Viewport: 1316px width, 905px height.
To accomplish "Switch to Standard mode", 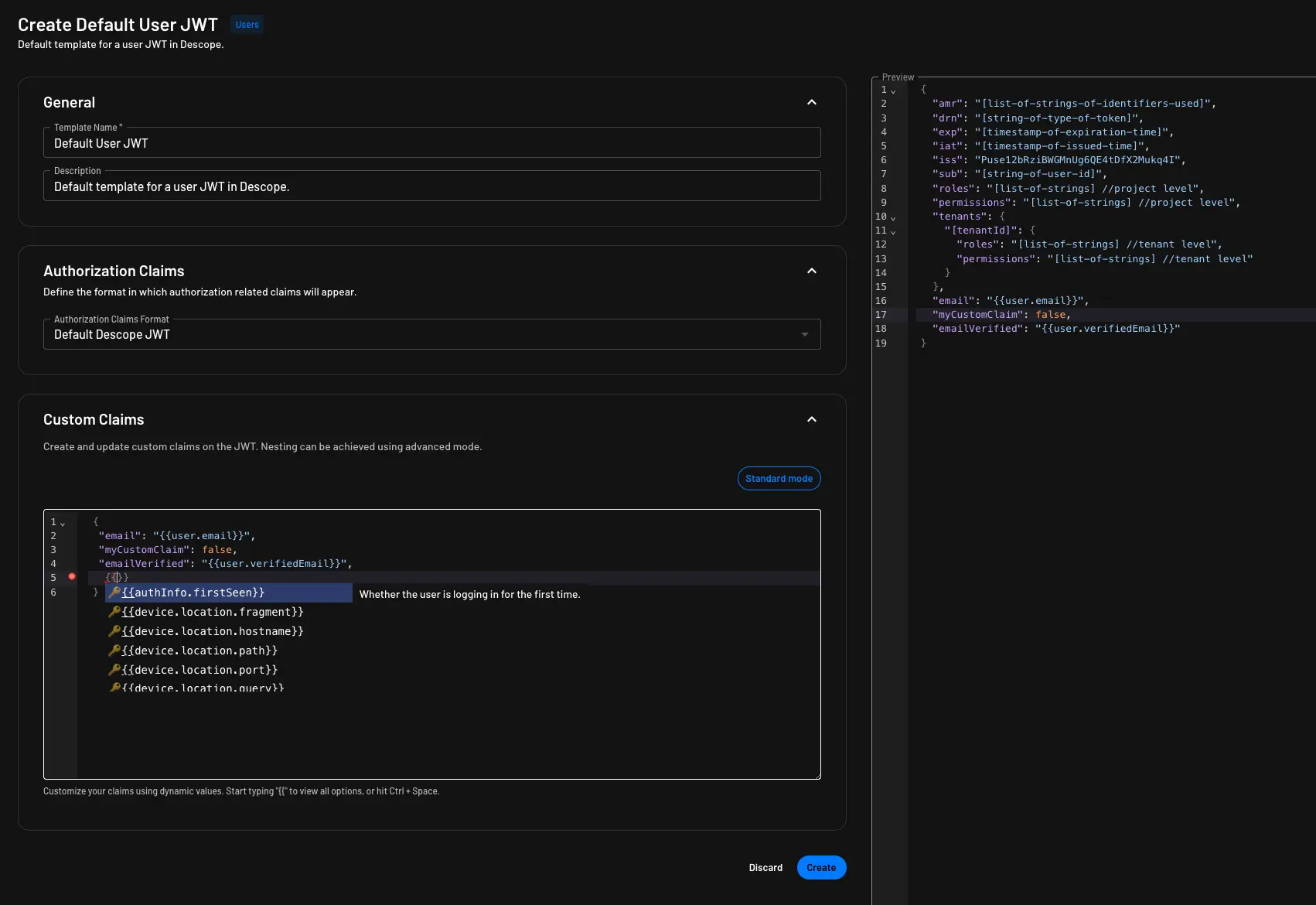I will (779, 479).
